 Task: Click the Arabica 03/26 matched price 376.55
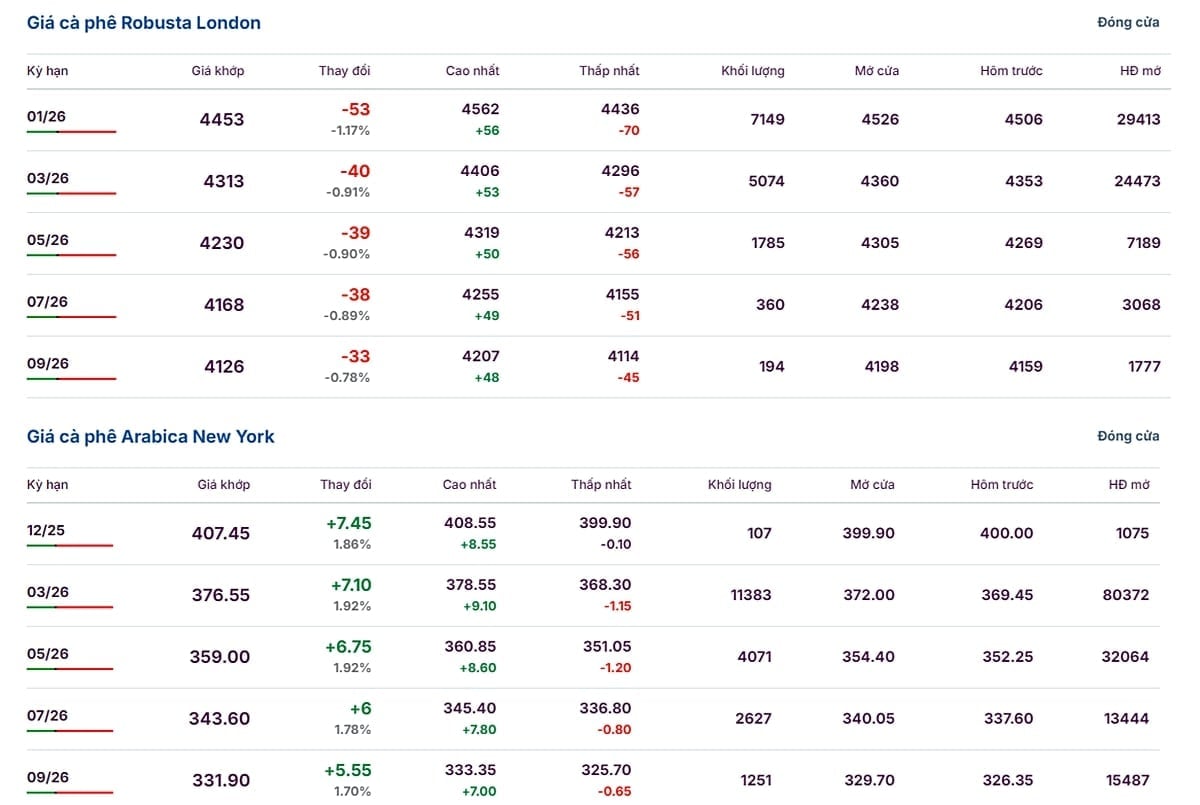[221, 595]
